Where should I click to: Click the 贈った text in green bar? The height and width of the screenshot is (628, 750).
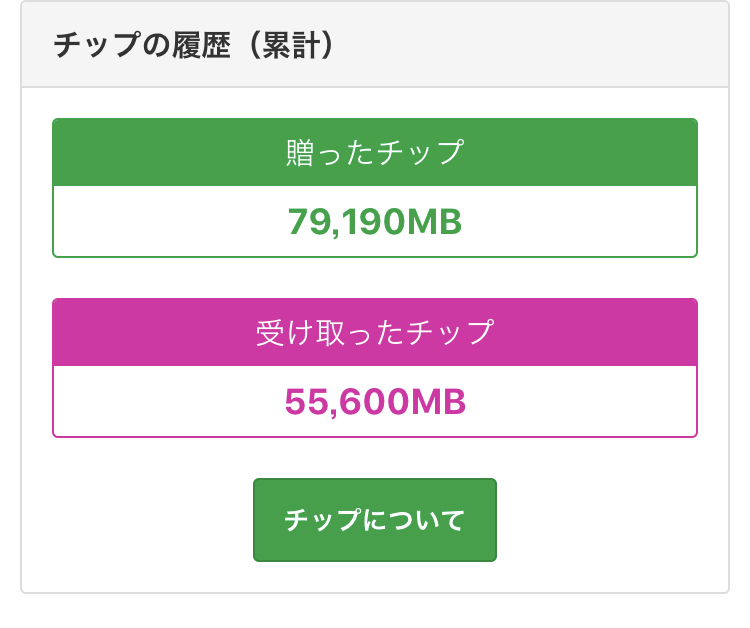327,152
